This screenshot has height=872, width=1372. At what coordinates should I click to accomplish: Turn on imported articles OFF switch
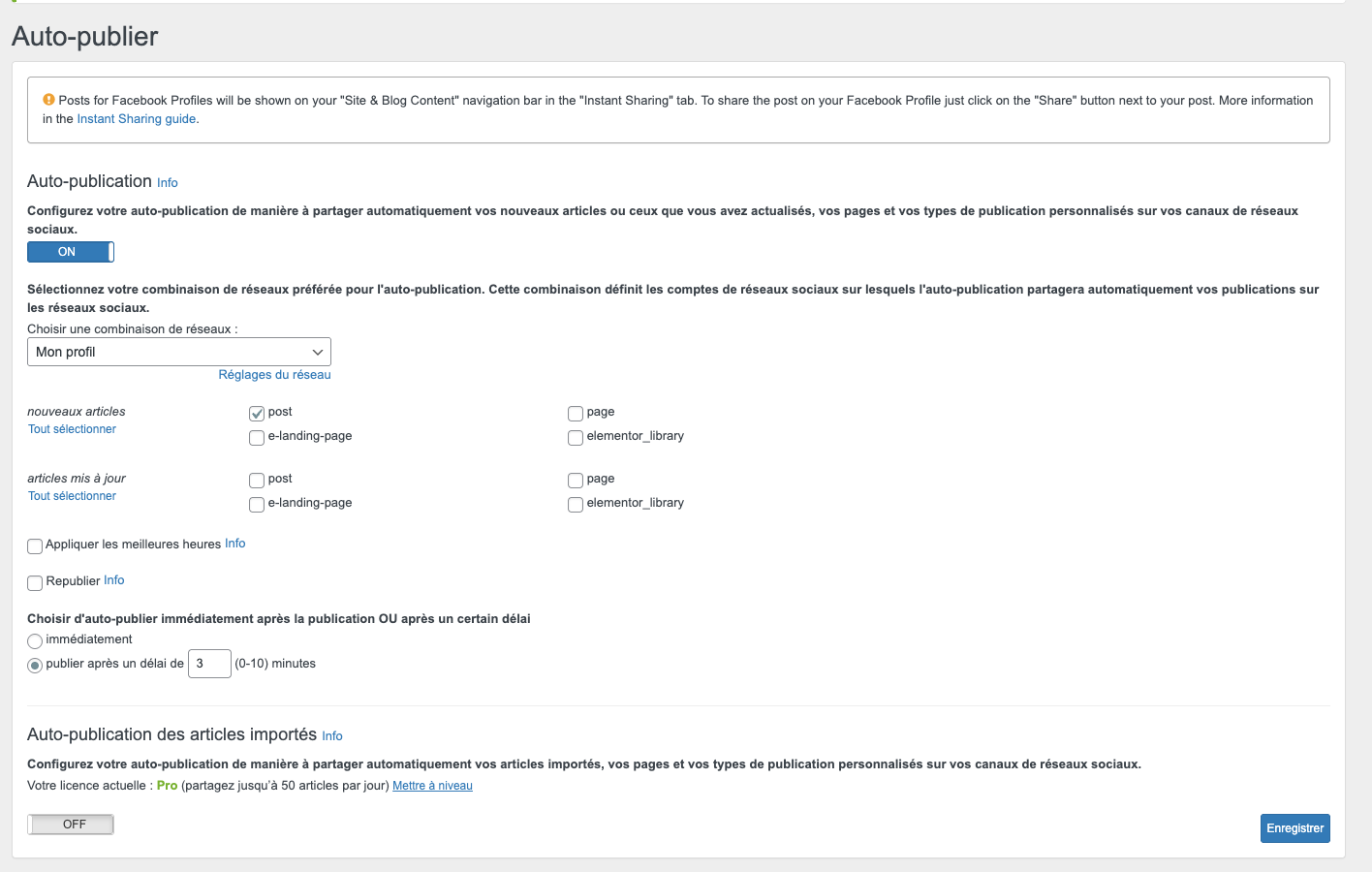[x=71, y=825]
